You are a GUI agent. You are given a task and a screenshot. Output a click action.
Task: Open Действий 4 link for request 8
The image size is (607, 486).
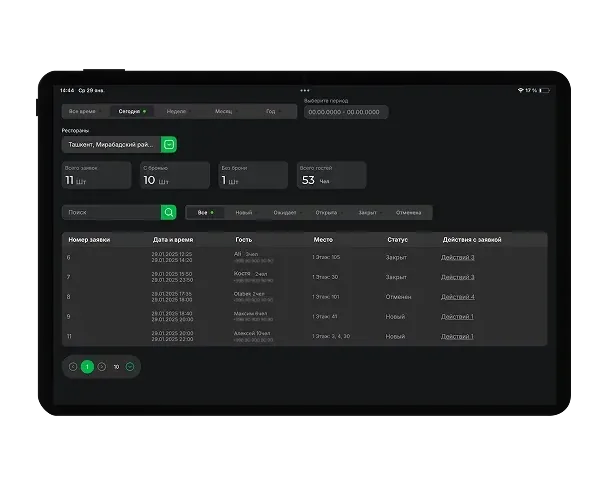tap(458, 297)
